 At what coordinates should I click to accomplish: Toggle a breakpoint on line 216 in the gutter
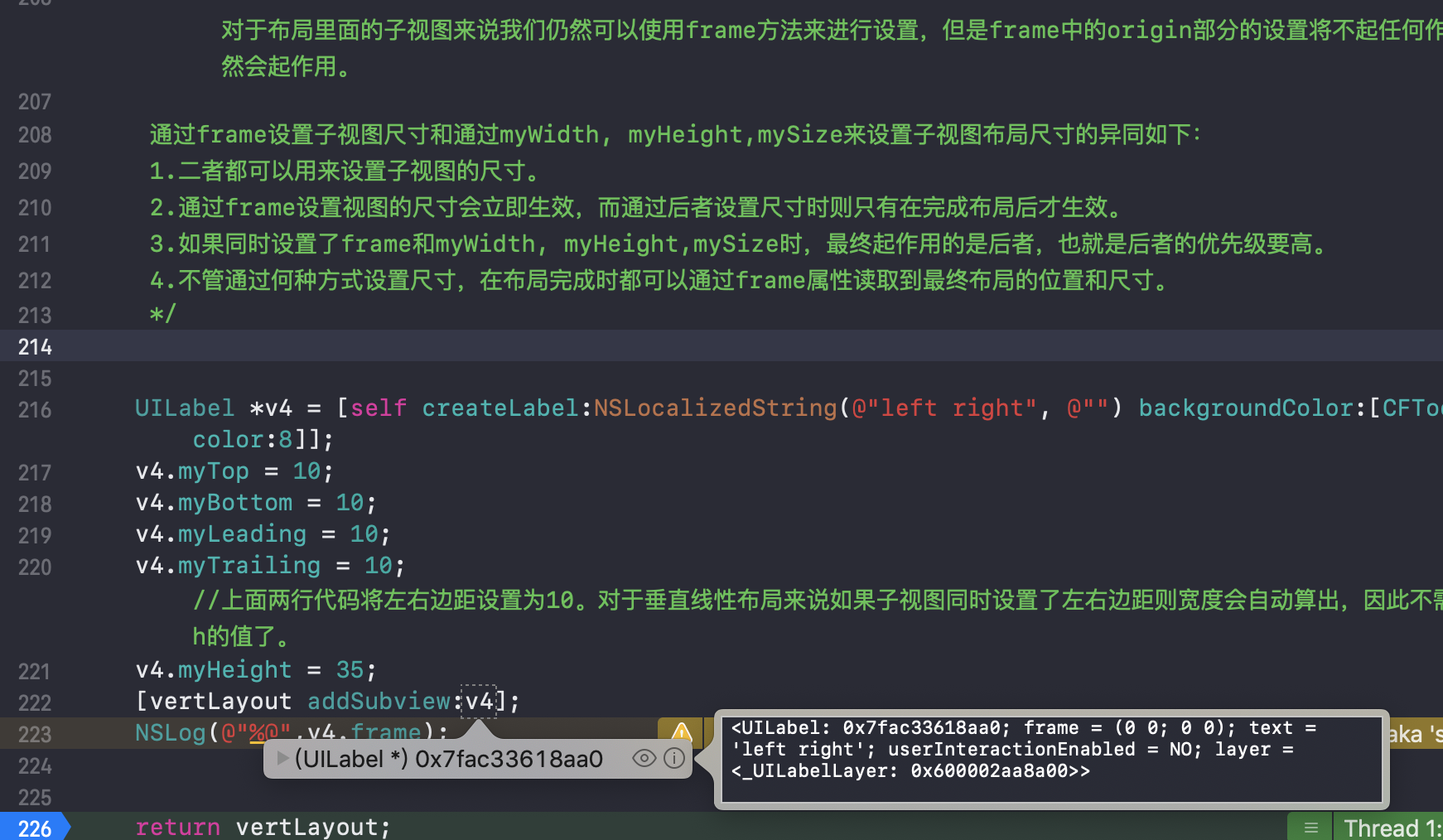pyautogui.click(x=34, y=410)
